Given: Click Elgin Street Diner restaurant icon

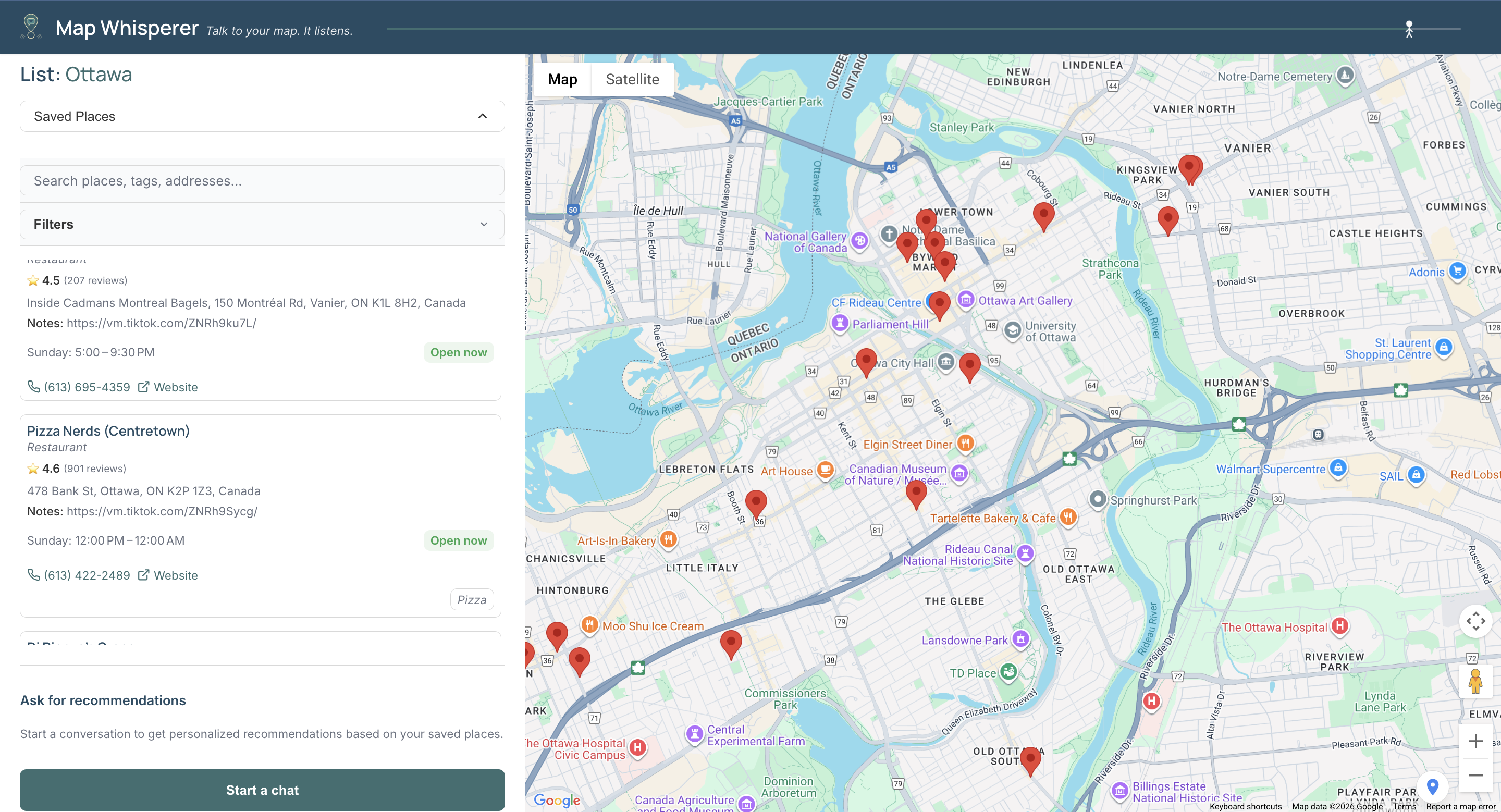Looking at the screenshot, I should tap(965, 444).
